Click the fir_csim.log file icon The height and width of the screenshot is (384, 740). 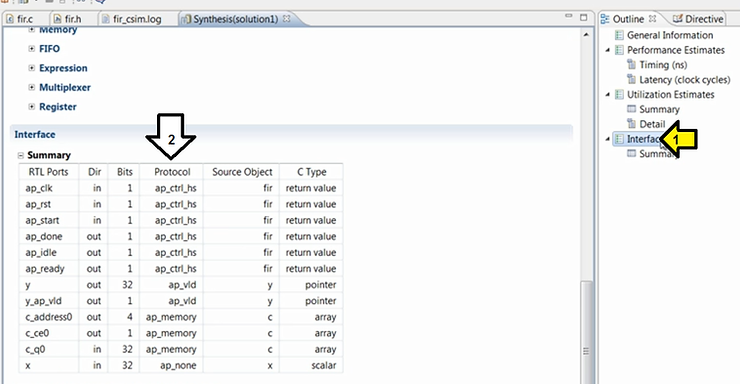[106, 19]
